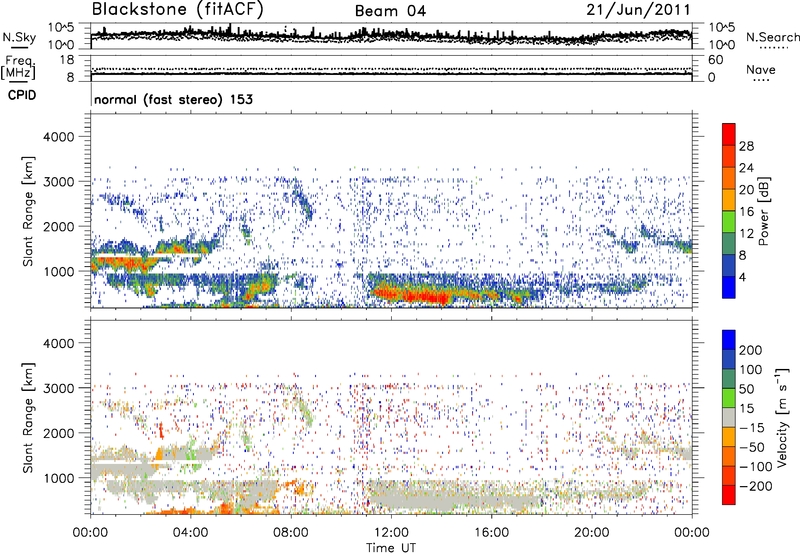Click the "Slant Range [km]" label of velocity panel
Screen dimensions: 800x554
[x=28, y=418]
